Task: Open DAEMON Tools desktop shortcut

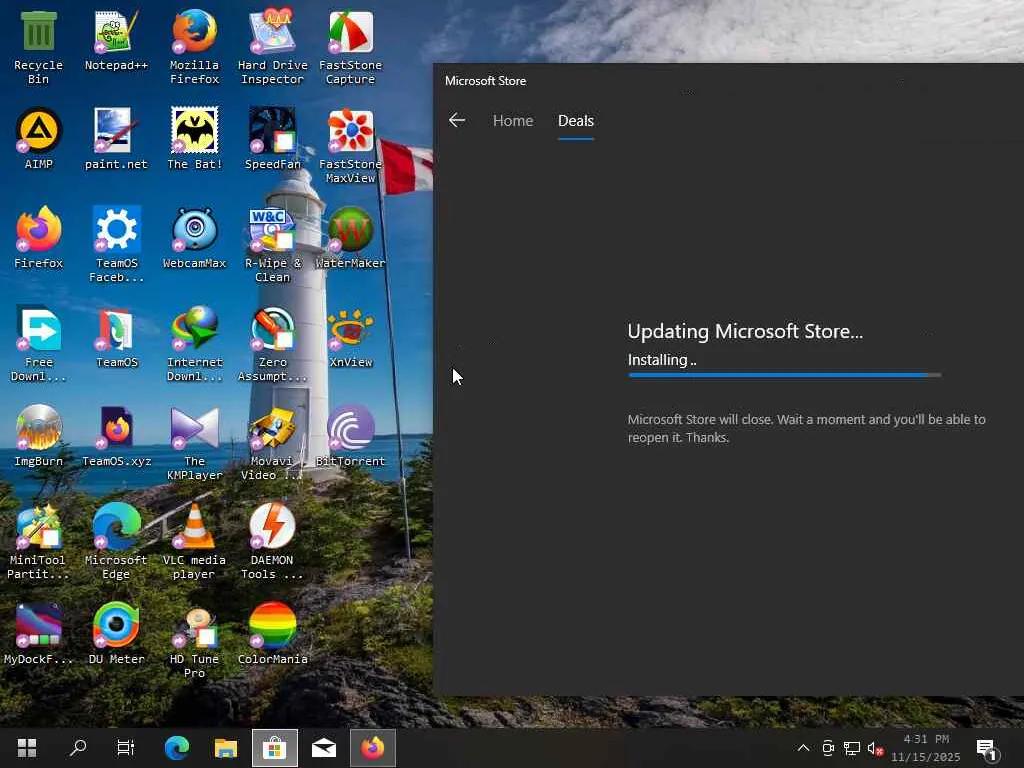Action: coord(272,542)
